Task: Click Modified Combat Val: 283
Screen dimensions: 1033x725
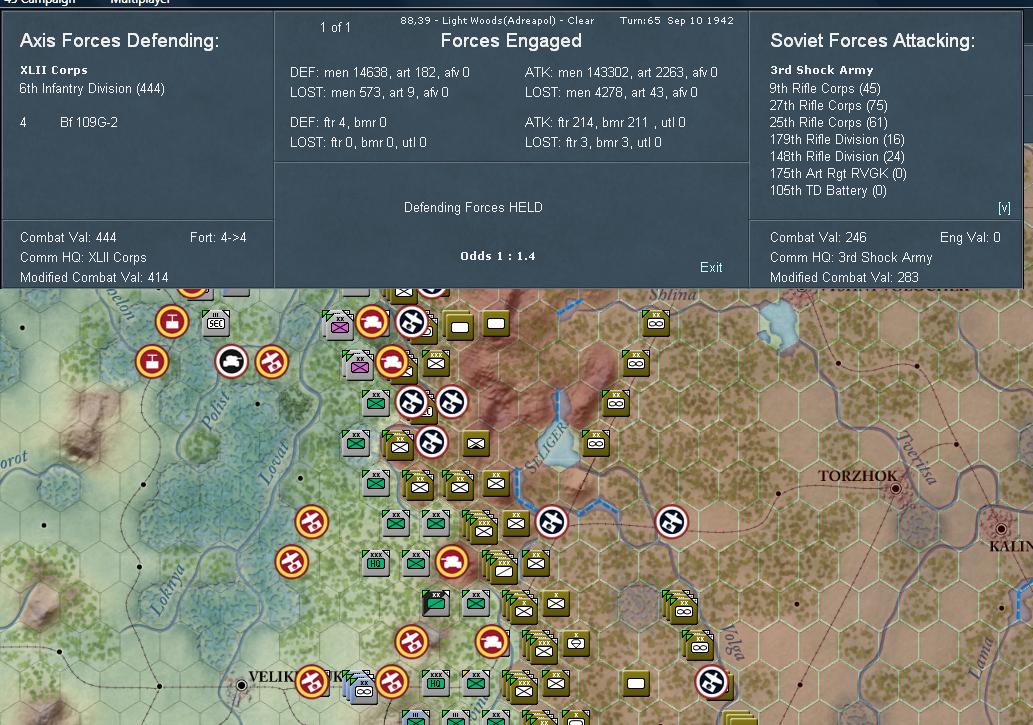Action: 844,277
